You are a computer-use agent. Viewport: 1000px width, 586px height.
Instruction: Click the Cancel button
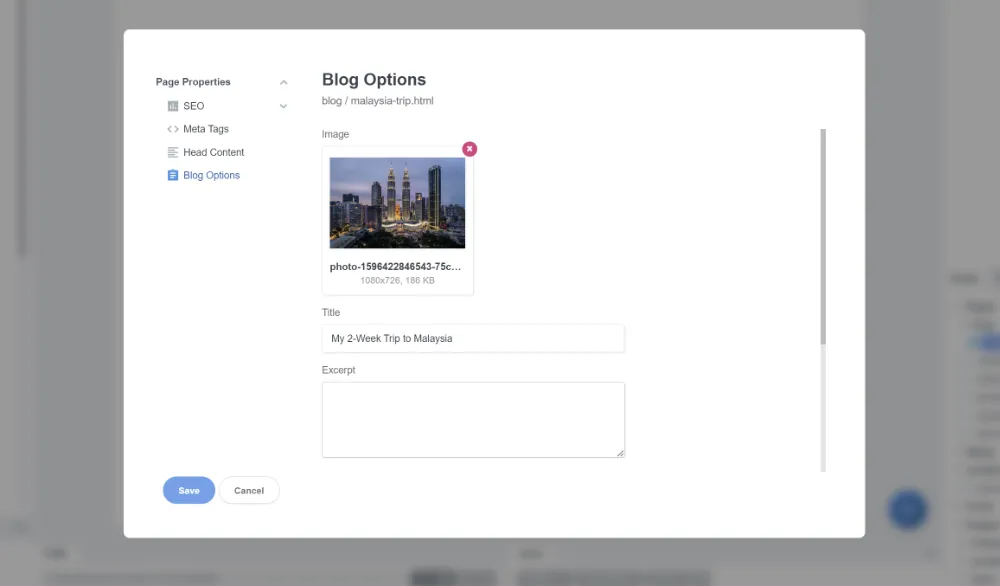pyautogui.click(x=249, y=490)
